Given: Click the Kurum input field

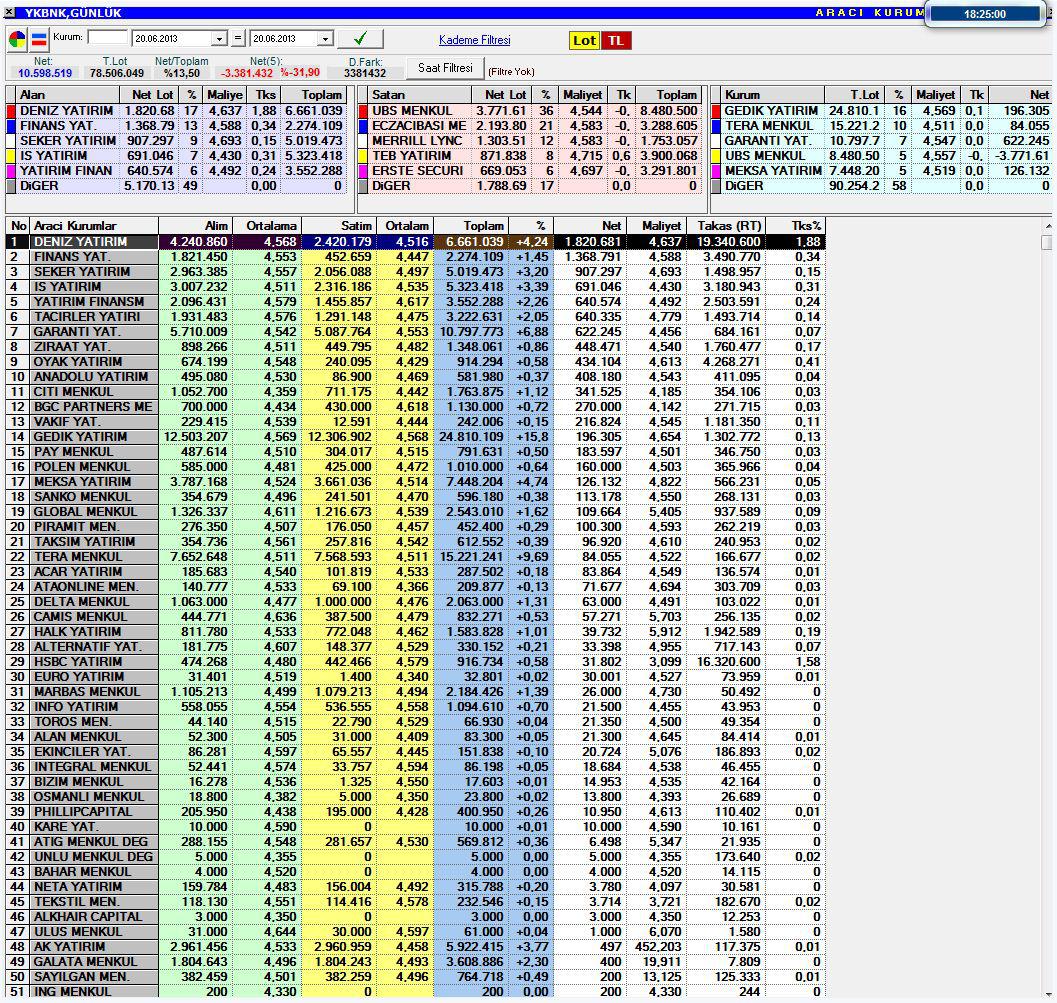Looking at the screenshot, I should (107, 38).
